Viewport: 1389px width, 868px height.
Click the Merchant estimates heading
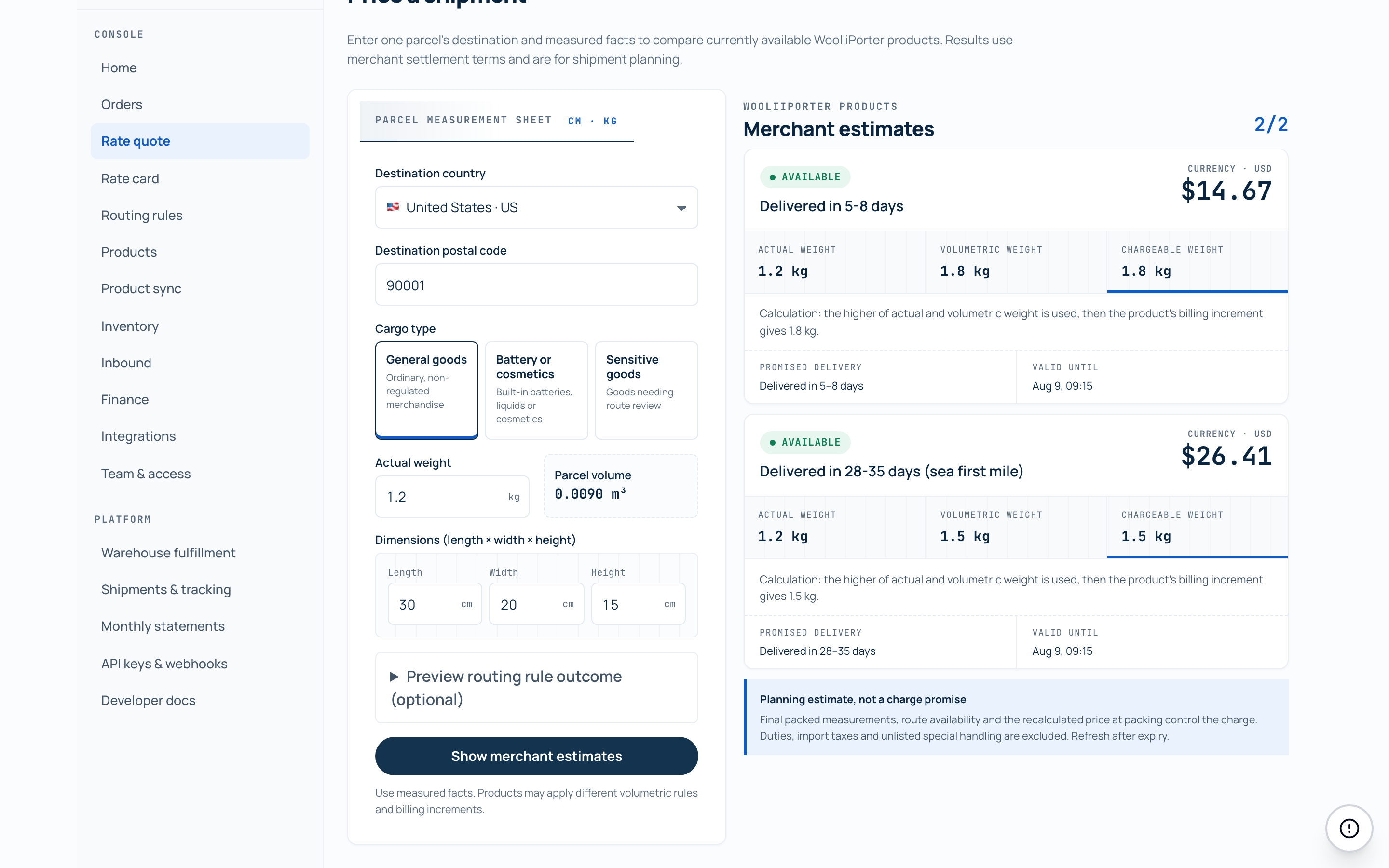tap(839, 129)
